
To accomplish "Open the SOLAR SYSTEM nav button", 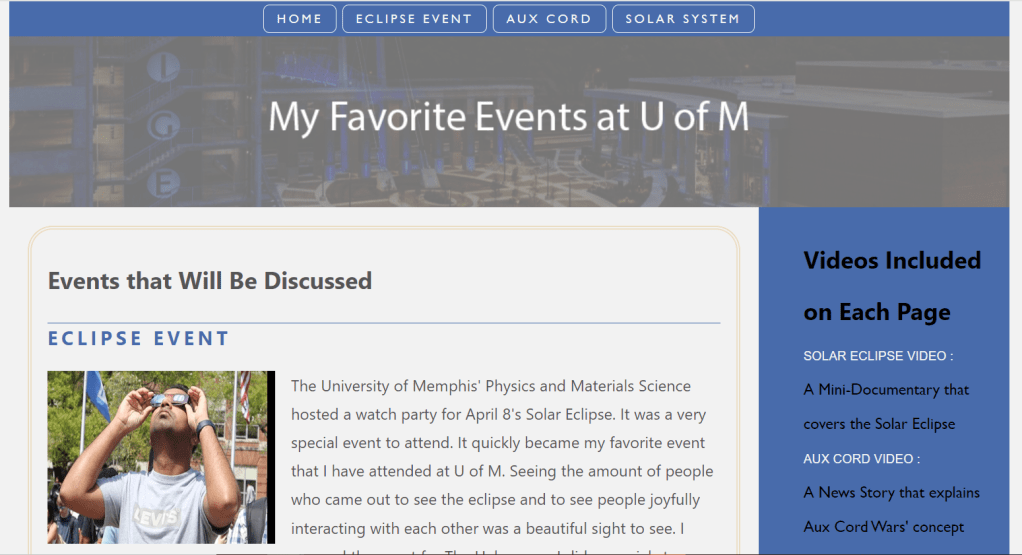I will point(683,19).
